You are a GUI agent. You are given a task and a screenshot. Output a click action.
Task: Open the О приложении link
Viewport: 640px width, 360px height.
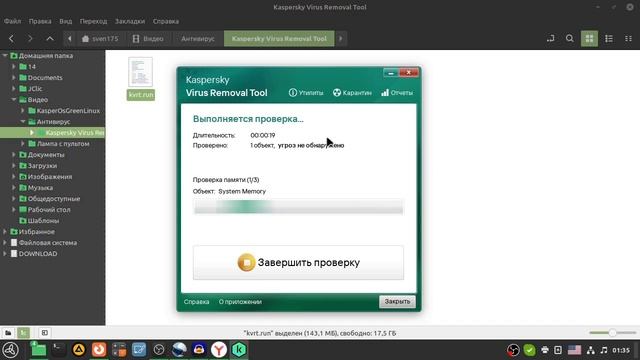coord(240,302)
